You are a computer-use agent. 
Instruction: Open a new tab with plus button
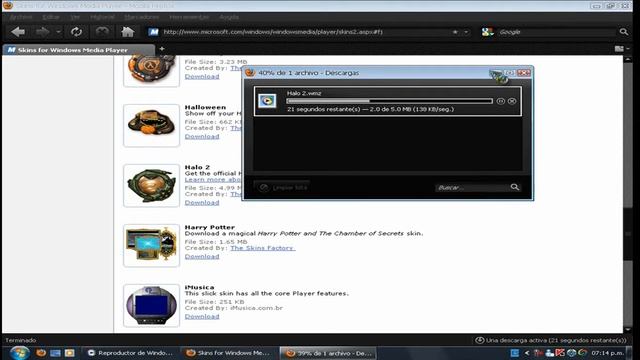162,49
